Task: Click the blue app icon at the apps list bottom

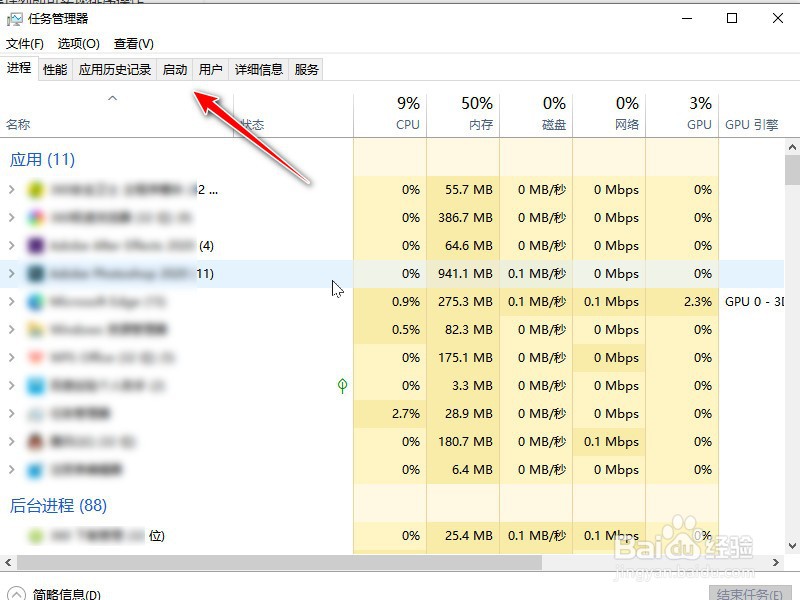Action: [x=33, y=469]
